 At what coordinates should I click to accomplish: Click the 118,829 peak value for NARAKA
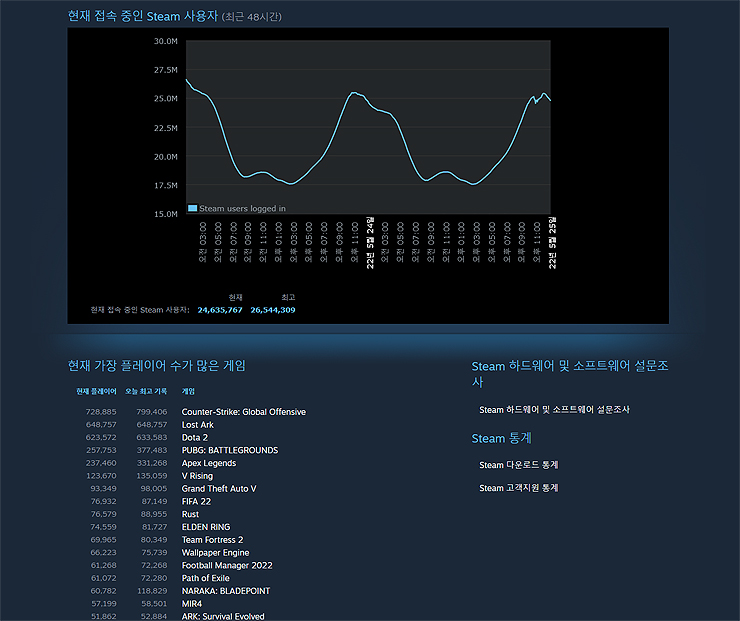point(152,591)
